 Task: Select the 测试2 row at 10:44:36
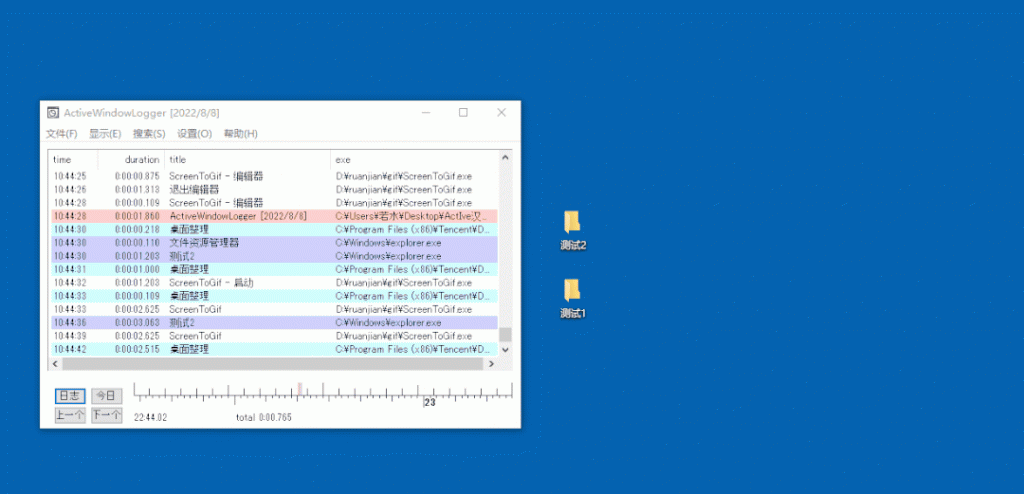tap(274, 323)
